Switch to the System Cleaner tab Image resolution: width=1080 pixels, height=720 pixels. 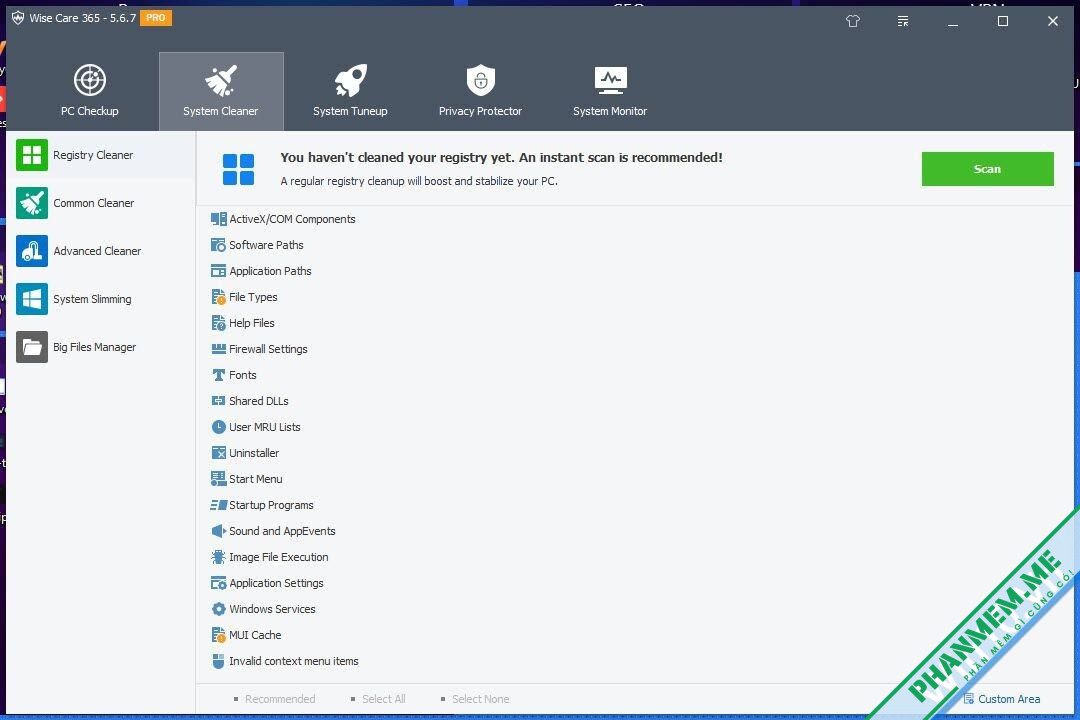coord(221,91)
